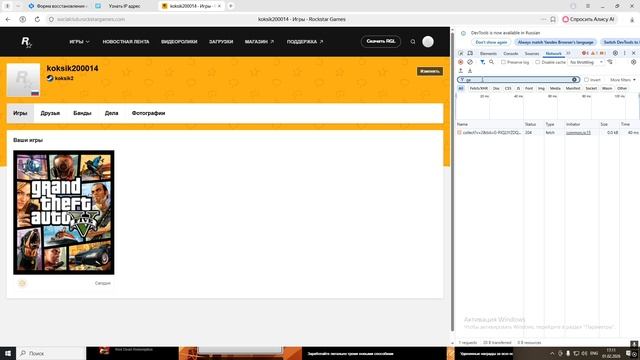Click the Don't show again button

tap(491, 42)
